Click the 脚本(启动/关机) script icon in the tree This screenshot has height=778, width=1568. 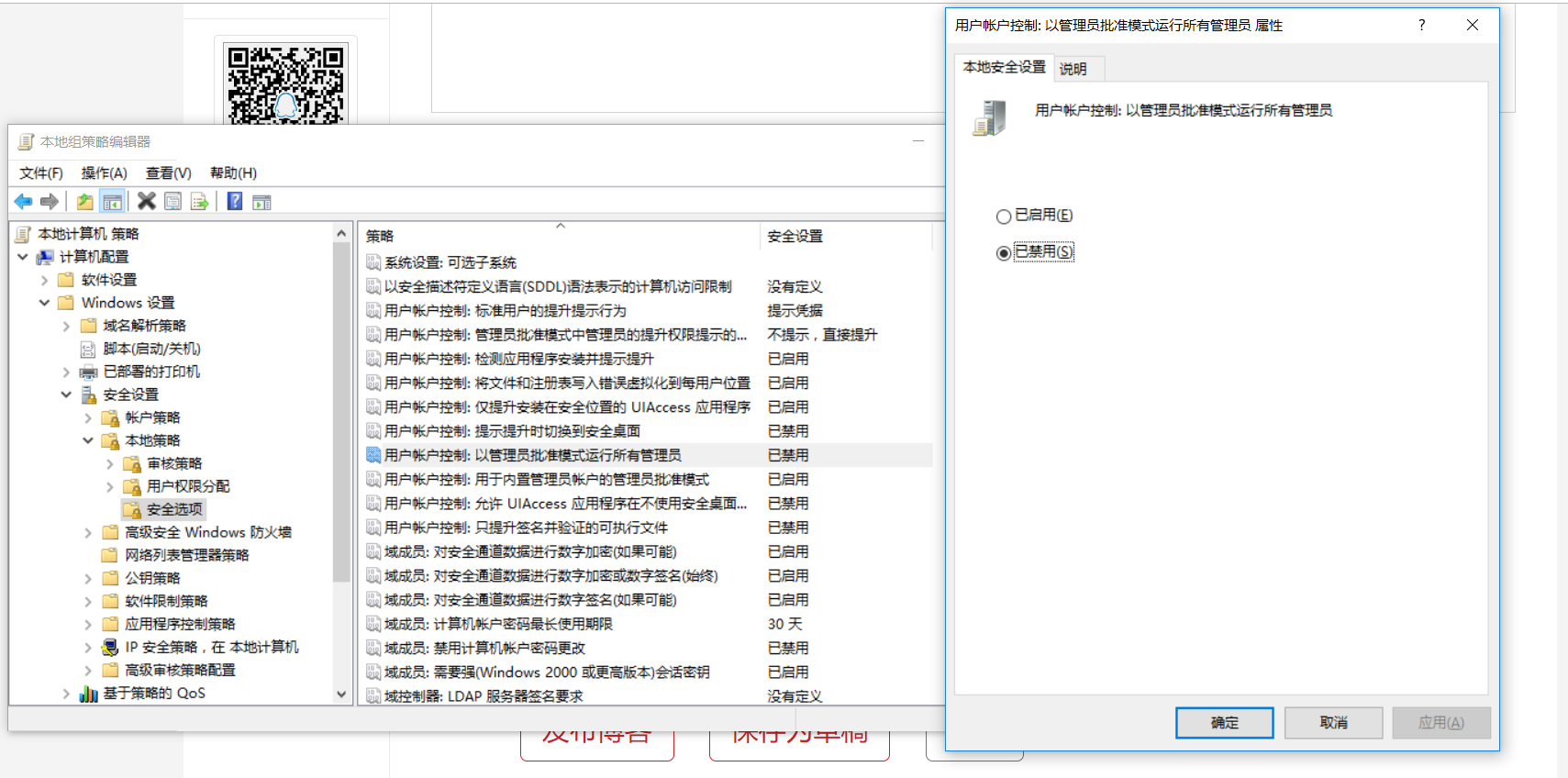pyautogui.click(x=88, y=349)
